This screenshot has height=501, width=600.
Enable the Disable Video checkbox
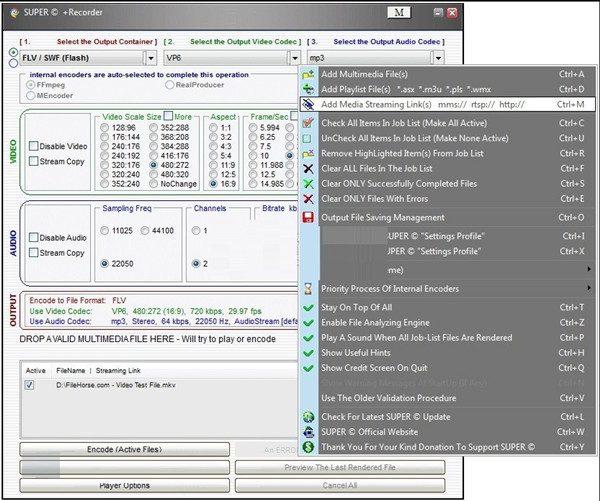(x=35, y=146)
